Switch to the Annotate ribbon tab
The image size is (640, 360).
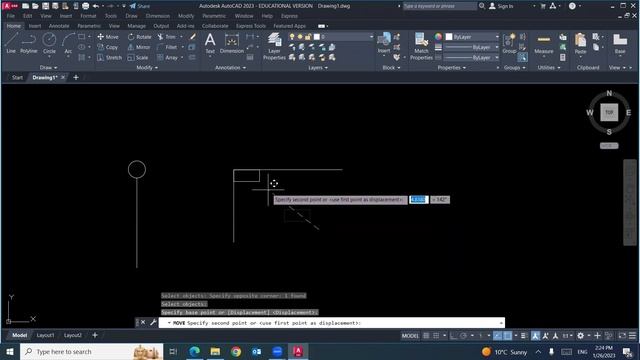click(x=59, y=26)
